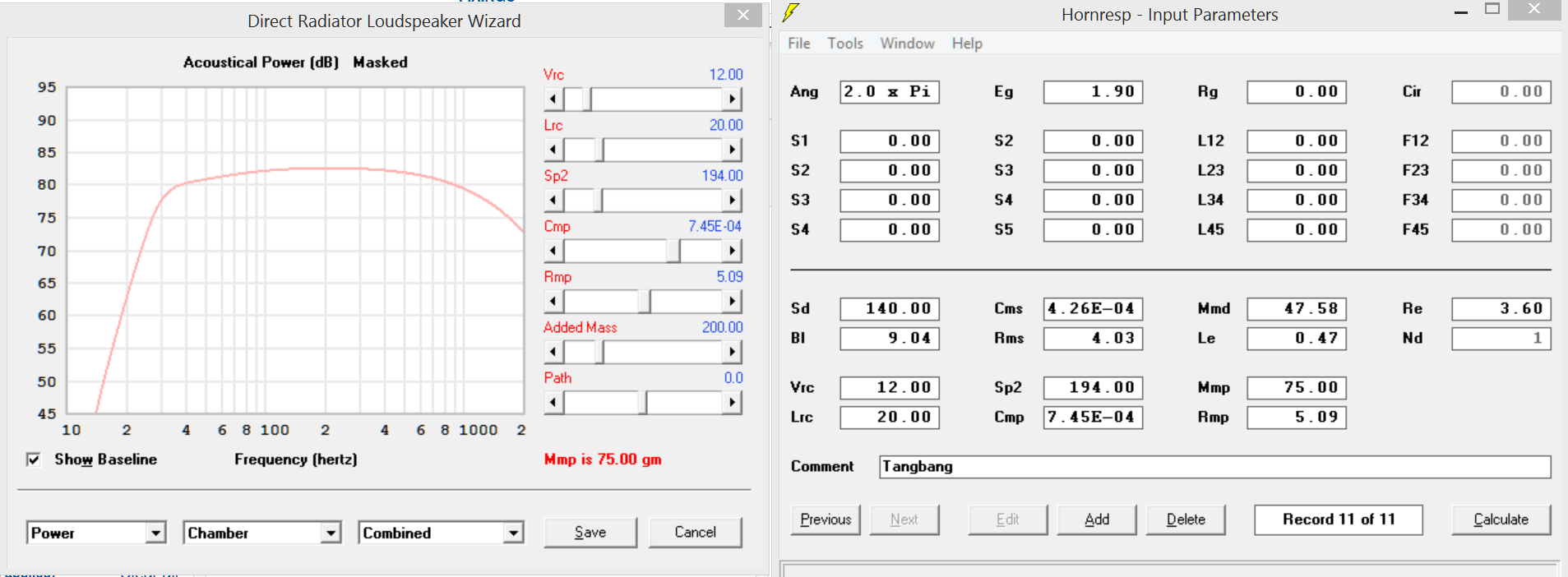Click the Sp2 slider left arrow
Image resolution: width=1568 pixels, height=577 pixels.
click(553, 201)
